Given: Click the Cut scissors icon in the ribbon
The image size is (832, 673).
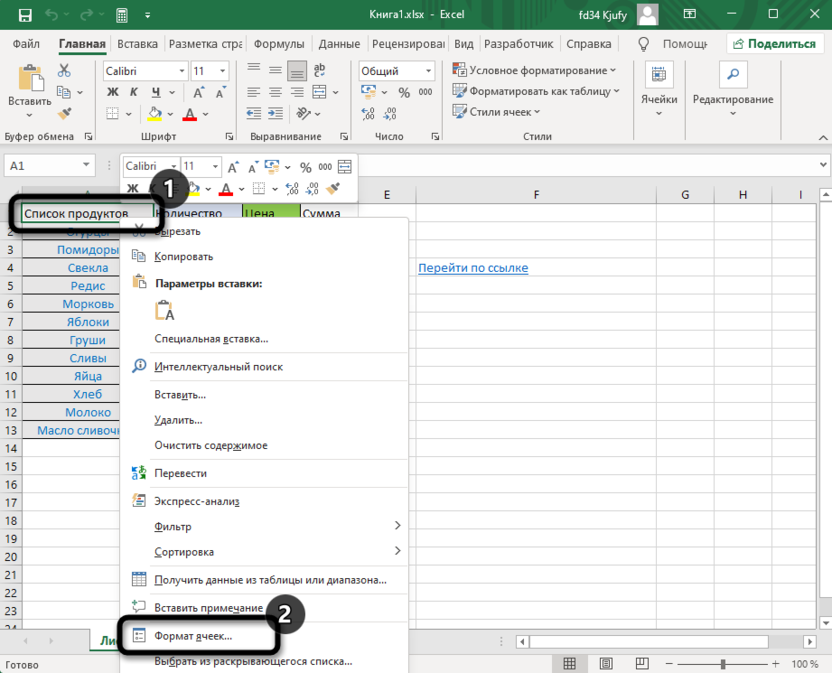Looking at the screenshot, I should click(x=65, y=71).
